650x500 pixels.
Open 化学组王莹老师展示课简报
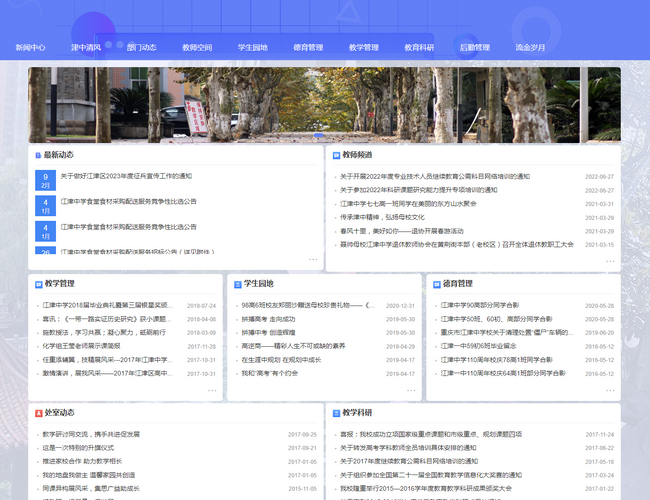(81, 346)
